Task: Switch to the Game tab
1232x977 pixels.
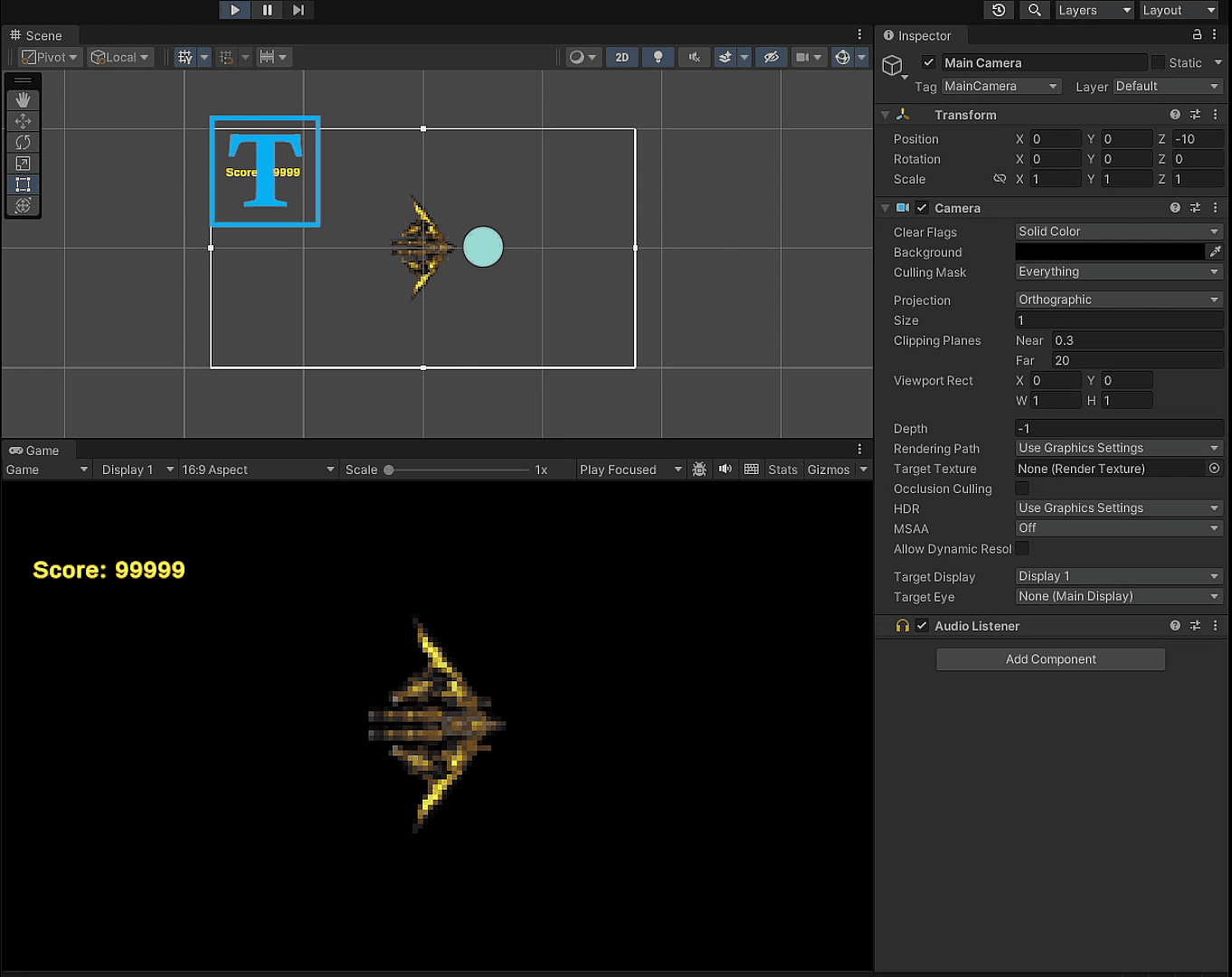Action: point(36,451)
